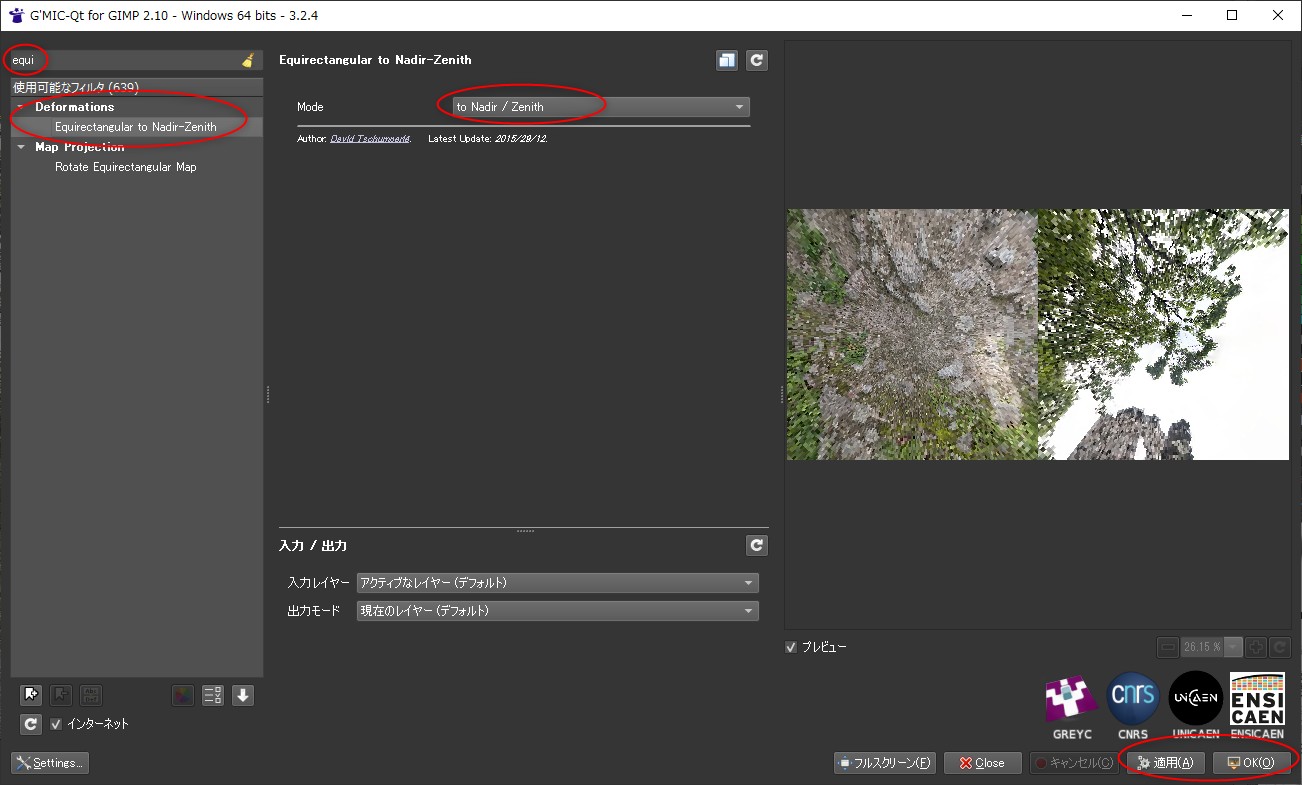The width and height of the screenshot is (1302, 785).
Task: Open the Mode dropdown showing to Nadir / Zenith
Action: pyautogui.click(x=600, y=107)
